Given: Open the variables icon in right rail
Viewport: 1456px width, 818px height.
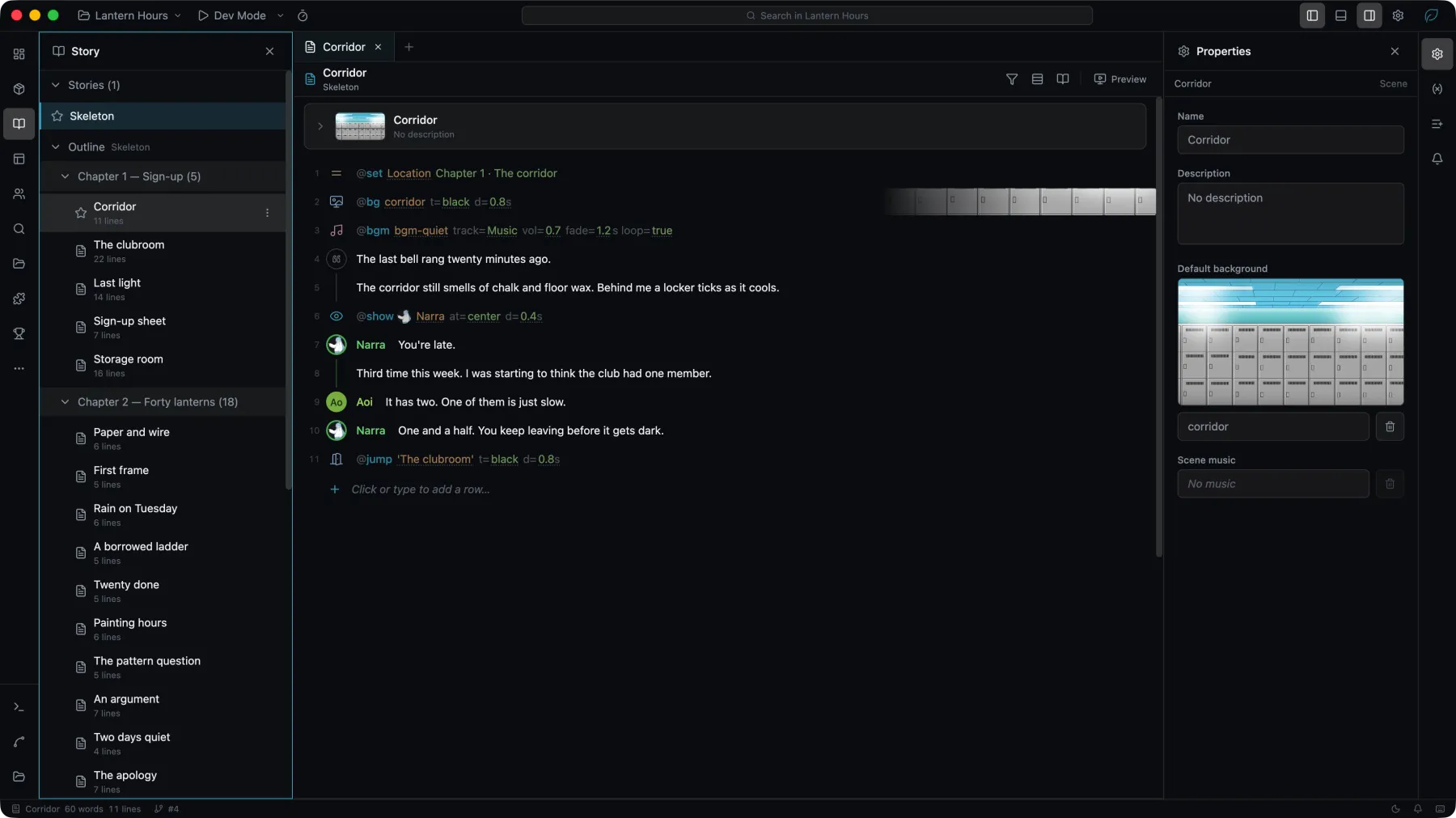Looking at the screenshot, I should pos(1437,89).
